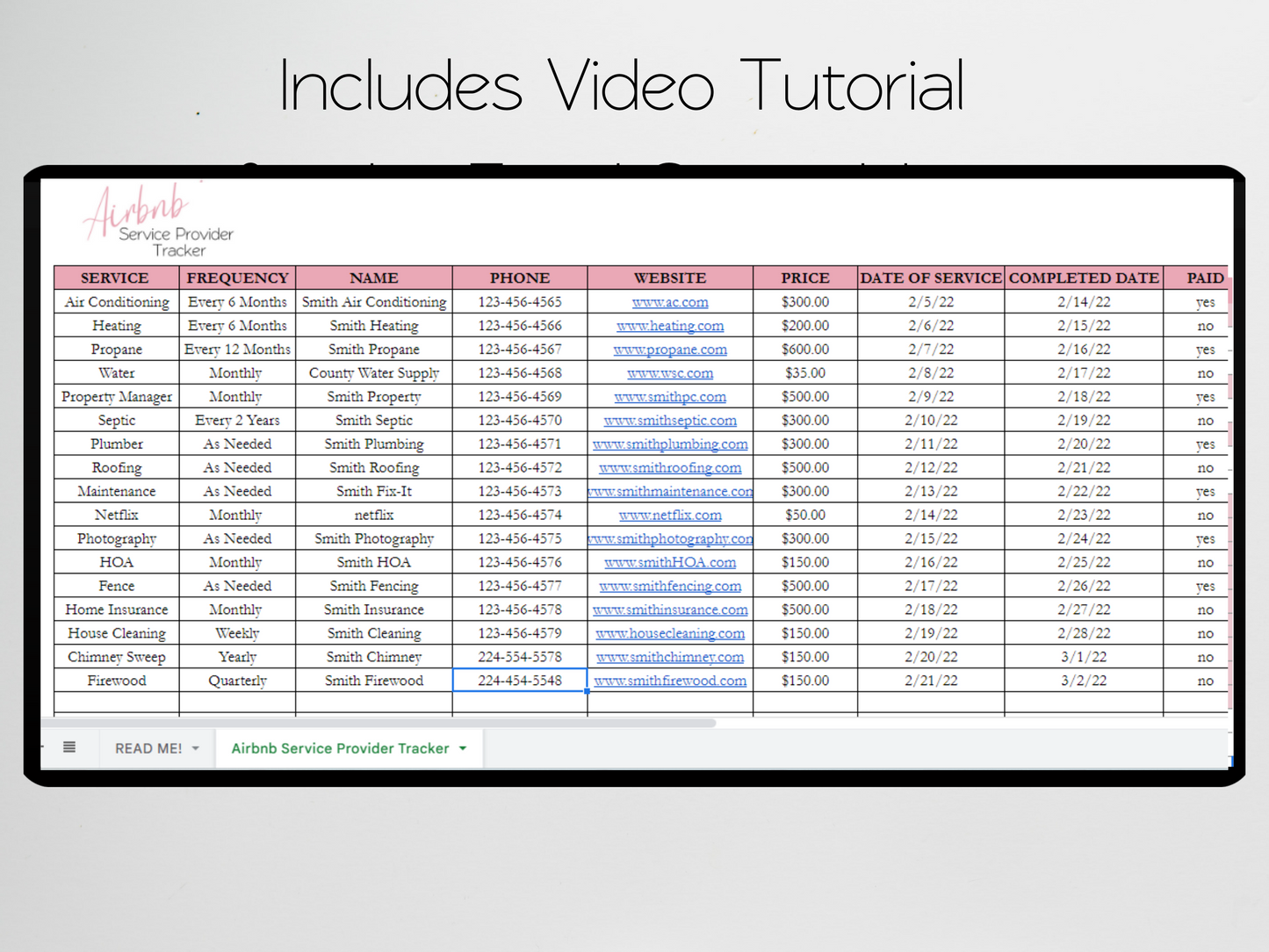Open the www.propane.com link

(670, 350)
